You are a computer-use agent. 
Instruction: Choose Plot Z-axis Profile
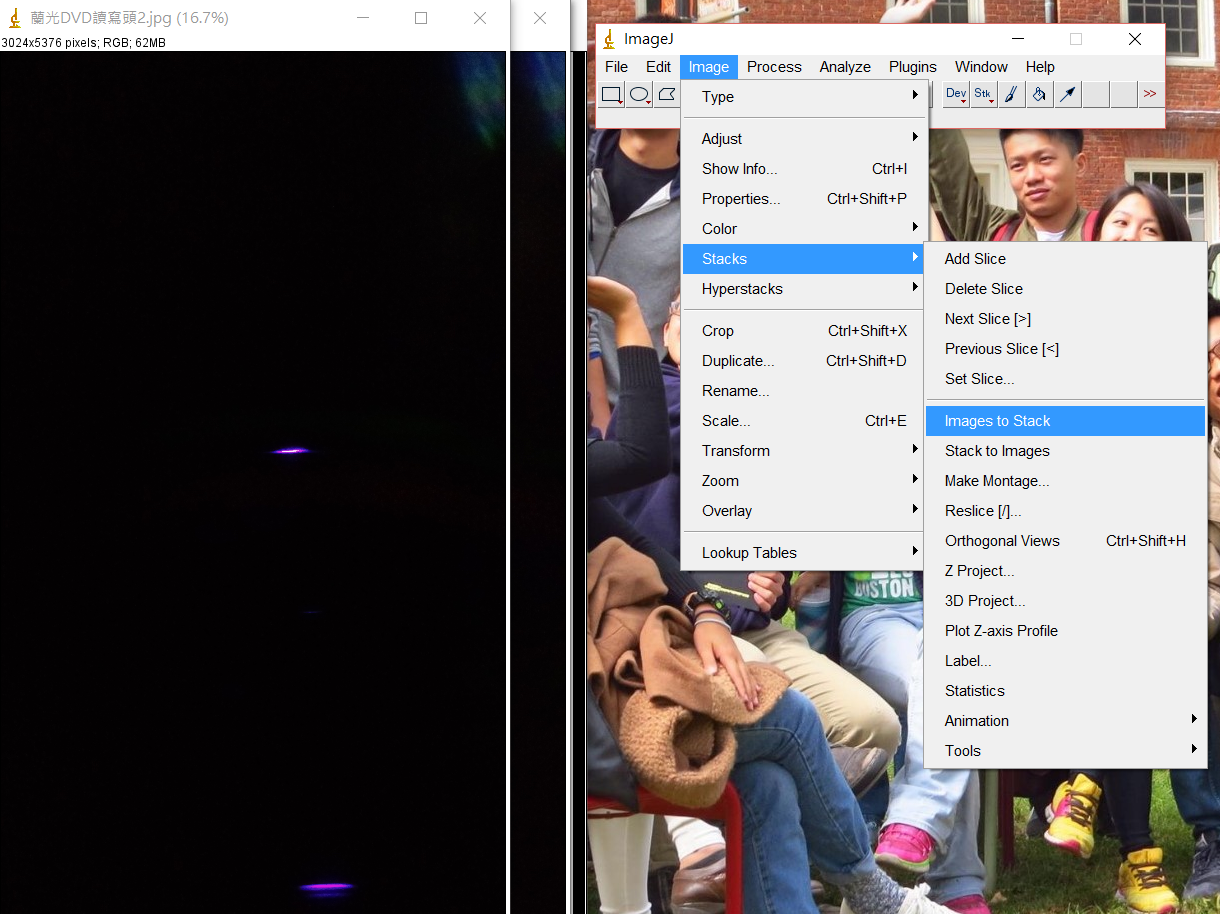(x=1066, y=631)
